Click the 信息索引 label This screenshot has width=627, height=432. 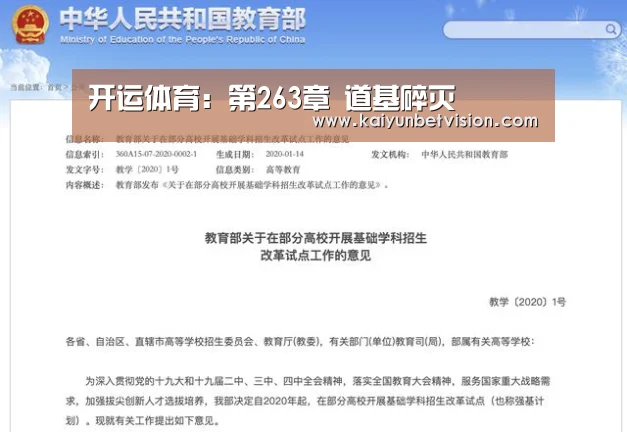coord(85,154)
